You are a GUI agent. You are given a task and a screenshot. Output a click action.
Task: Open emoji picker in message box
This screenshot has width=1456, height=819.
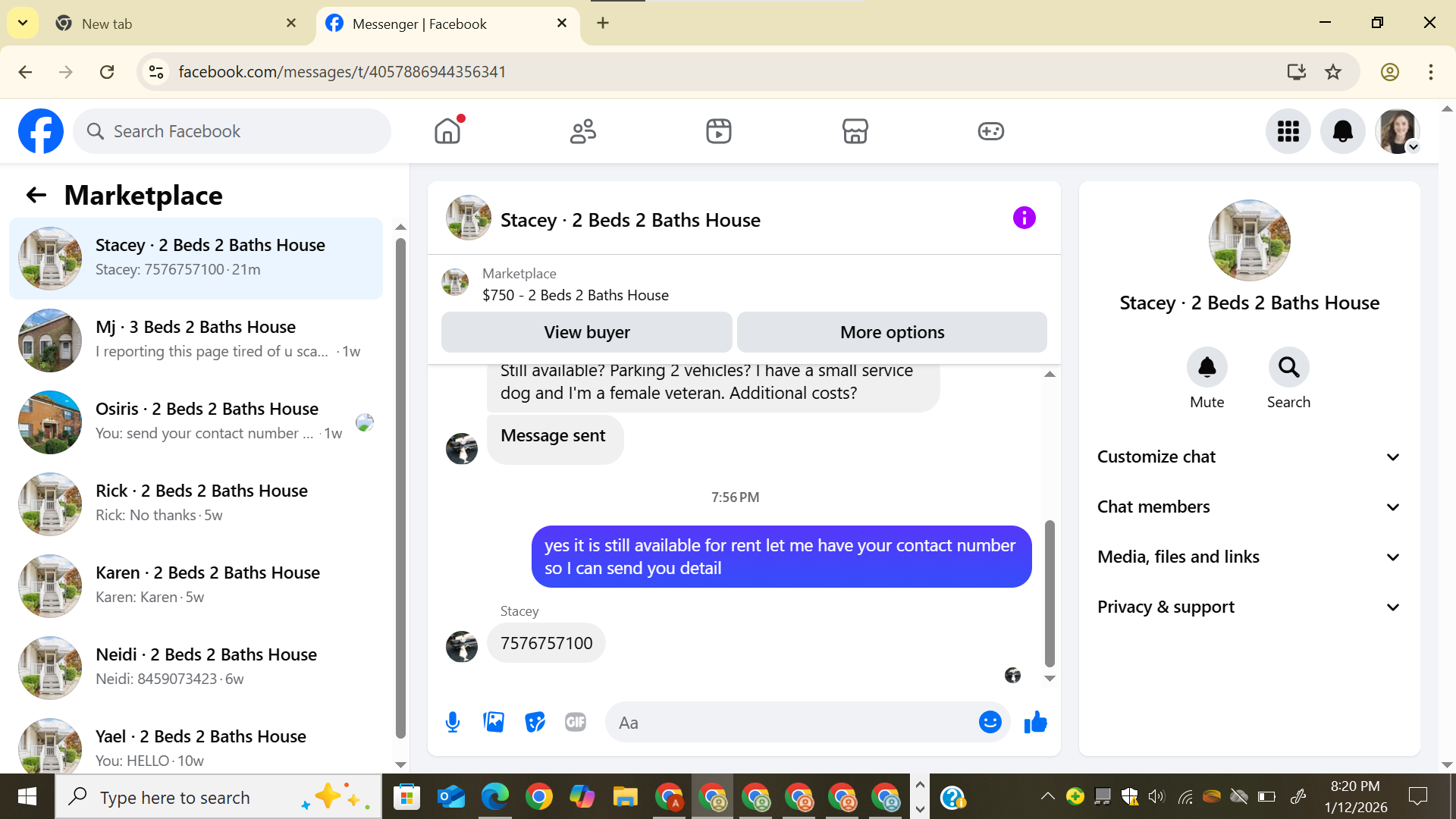[990, 722]
